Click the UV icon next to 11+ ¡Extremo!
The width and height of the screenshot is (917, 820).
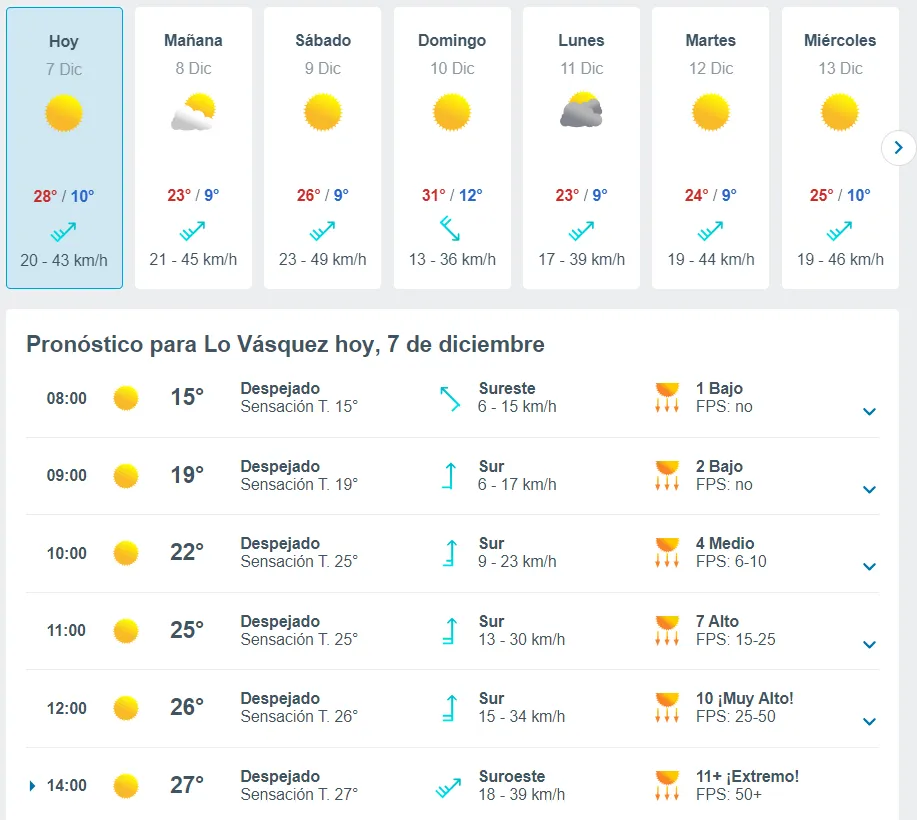pyautogui.click(x=666, y=786)
